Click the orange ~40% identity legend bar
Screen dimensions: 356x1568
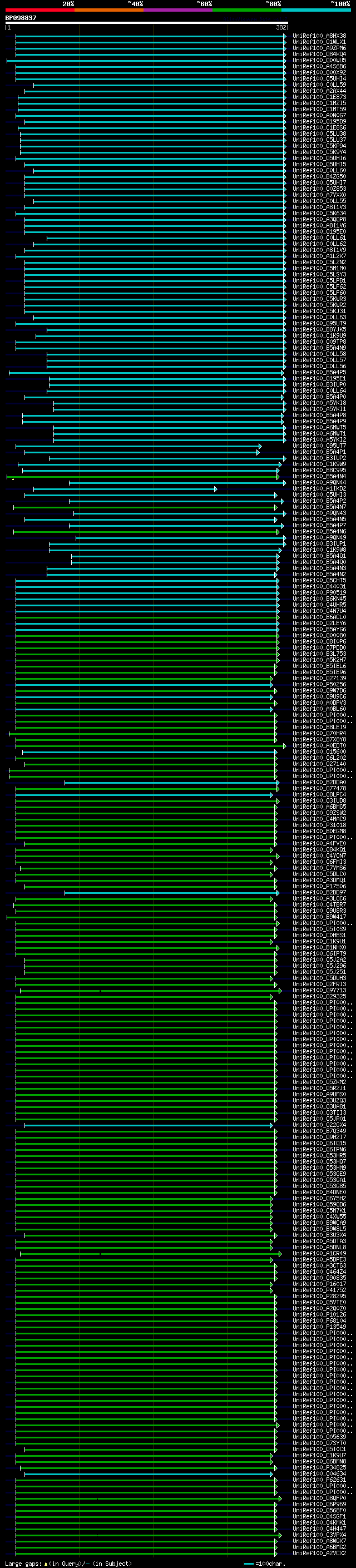click(109, 10)
